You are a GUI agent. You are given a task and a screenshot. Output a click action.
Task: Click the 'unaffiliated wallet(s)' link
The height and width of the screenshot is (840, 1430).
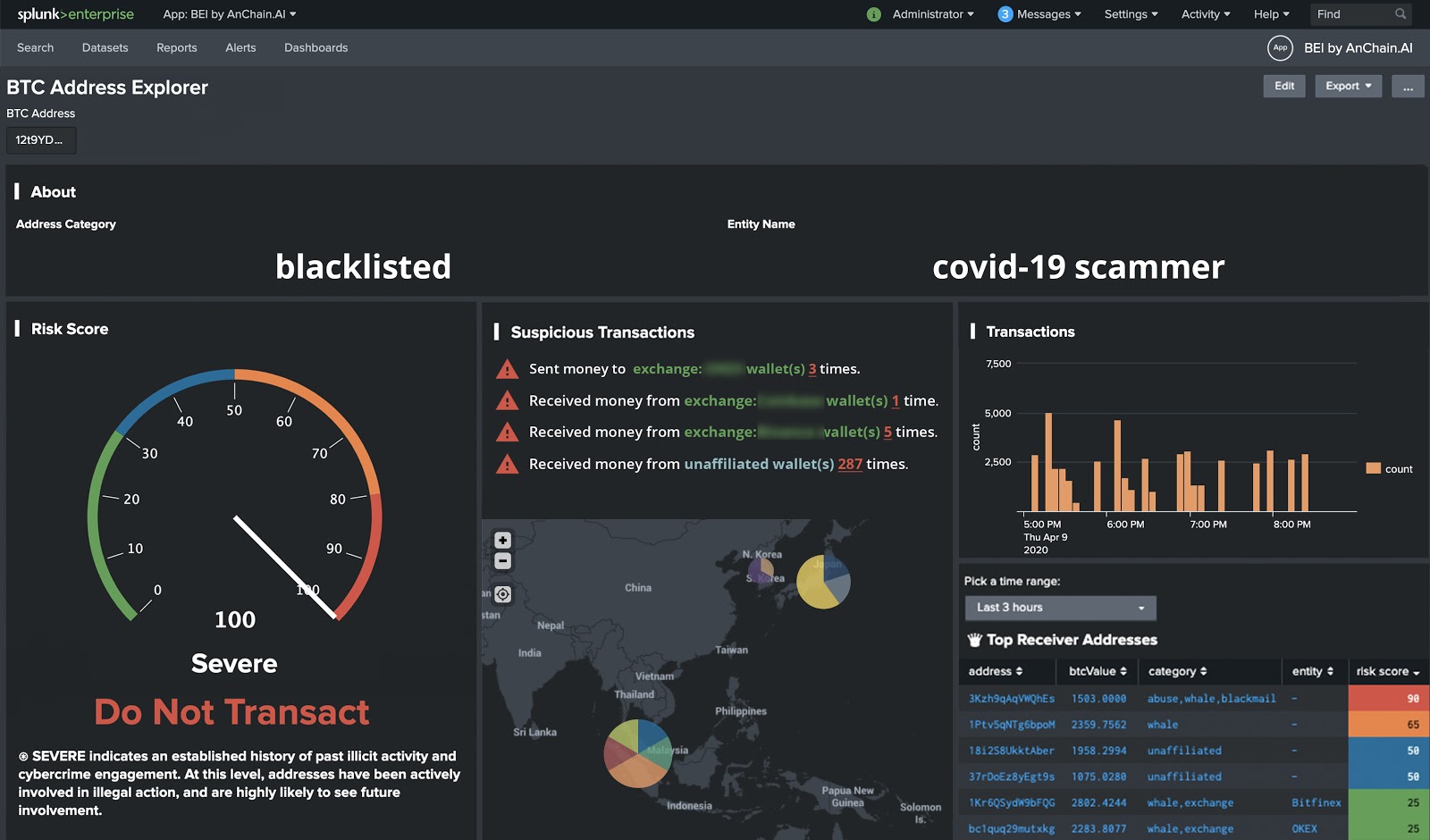pos(759,464)
